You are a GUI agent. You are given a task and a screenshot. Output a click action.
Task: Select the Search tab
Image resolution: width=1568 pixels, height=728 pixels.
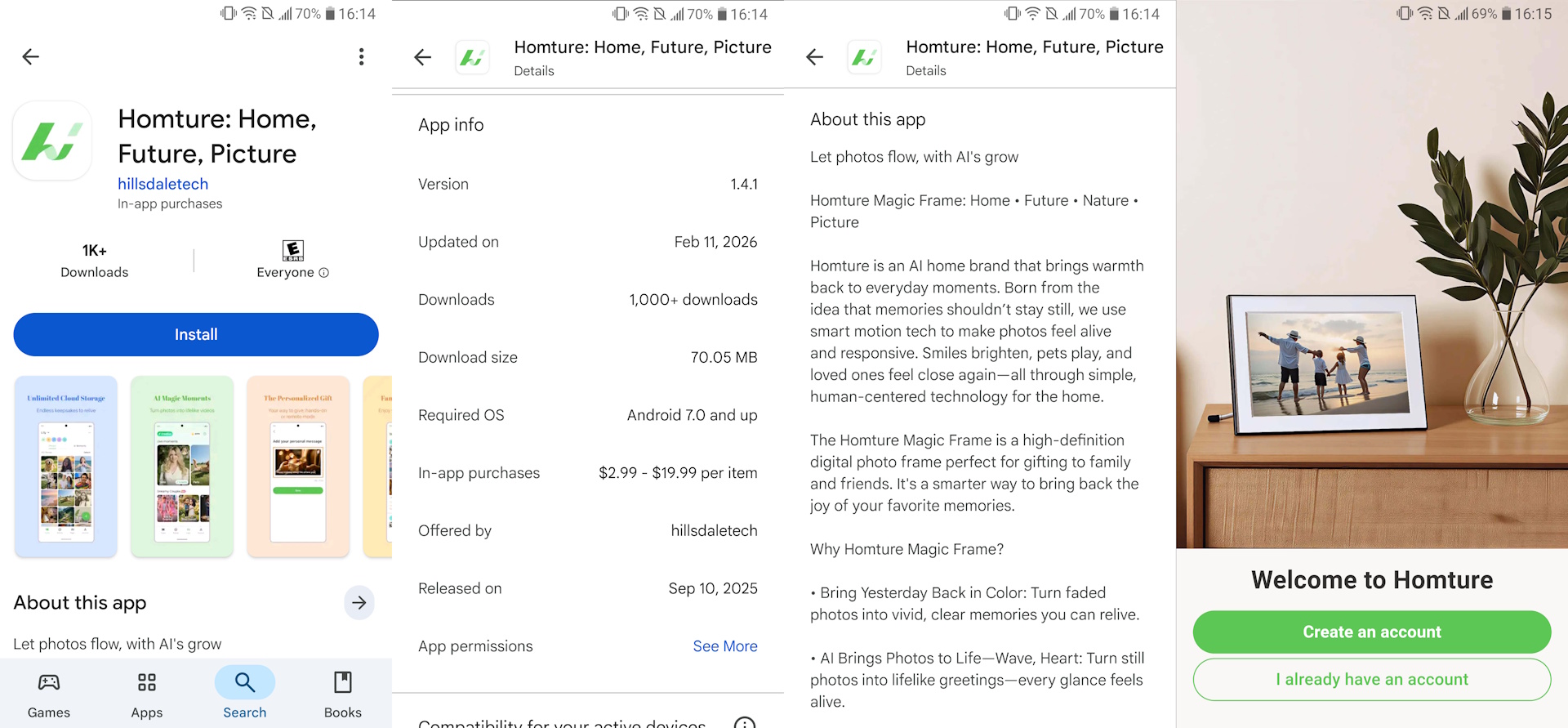click(245, 695)
